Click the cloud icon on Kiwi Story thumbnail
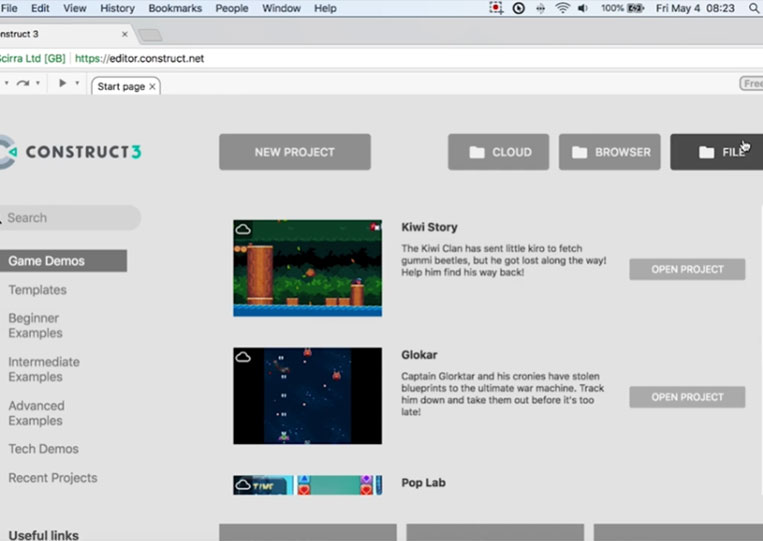Viewport: 763px width, 541px height. pyautogui.click(x=243, y=229)
